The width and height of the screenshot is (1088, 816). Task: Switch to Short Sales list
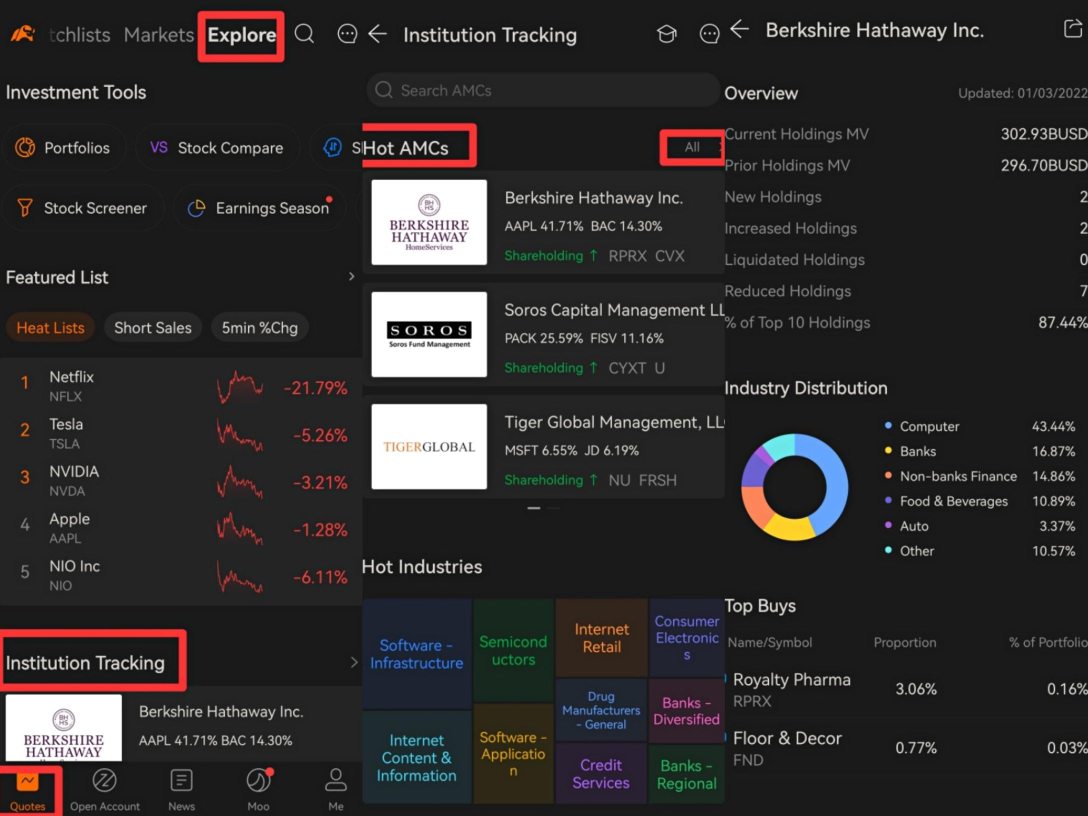pyautogui.click(x=153, y=328)
